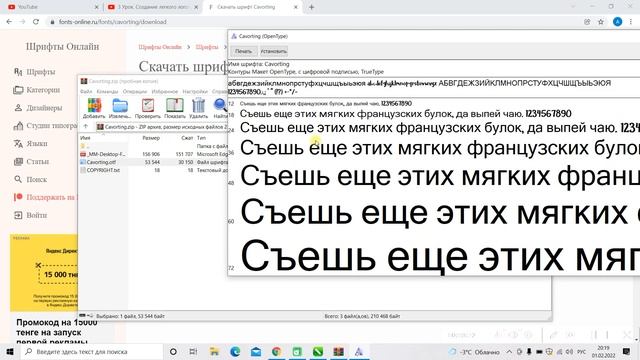The width and height of the screenshot is (640, 360).
Task: Click the Проверить test icon in WinRAR
Action: (148, 108)
